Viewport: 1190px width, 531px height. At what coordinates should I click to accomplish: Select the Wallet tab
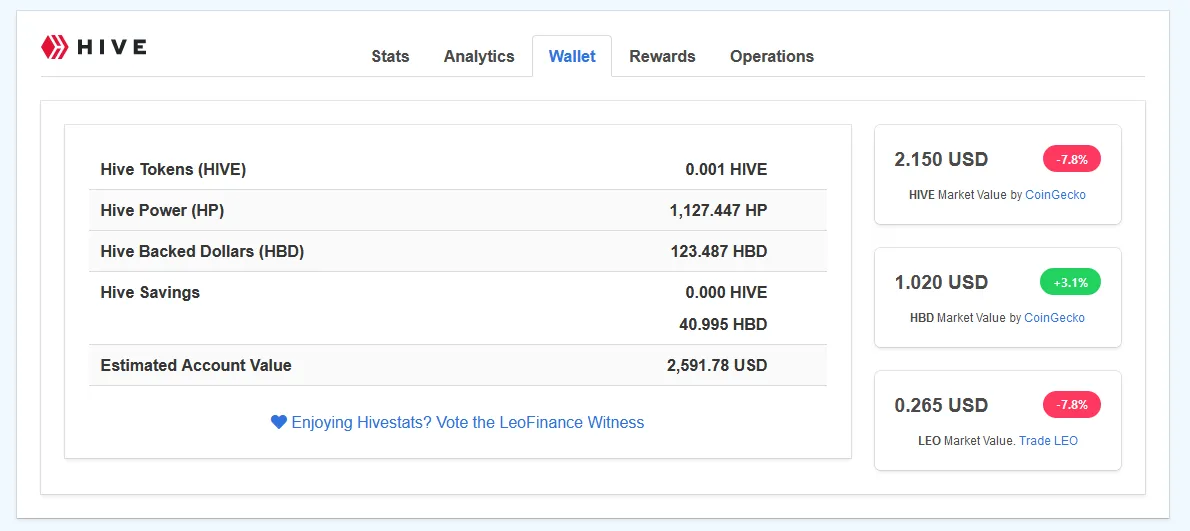point(572,56)
